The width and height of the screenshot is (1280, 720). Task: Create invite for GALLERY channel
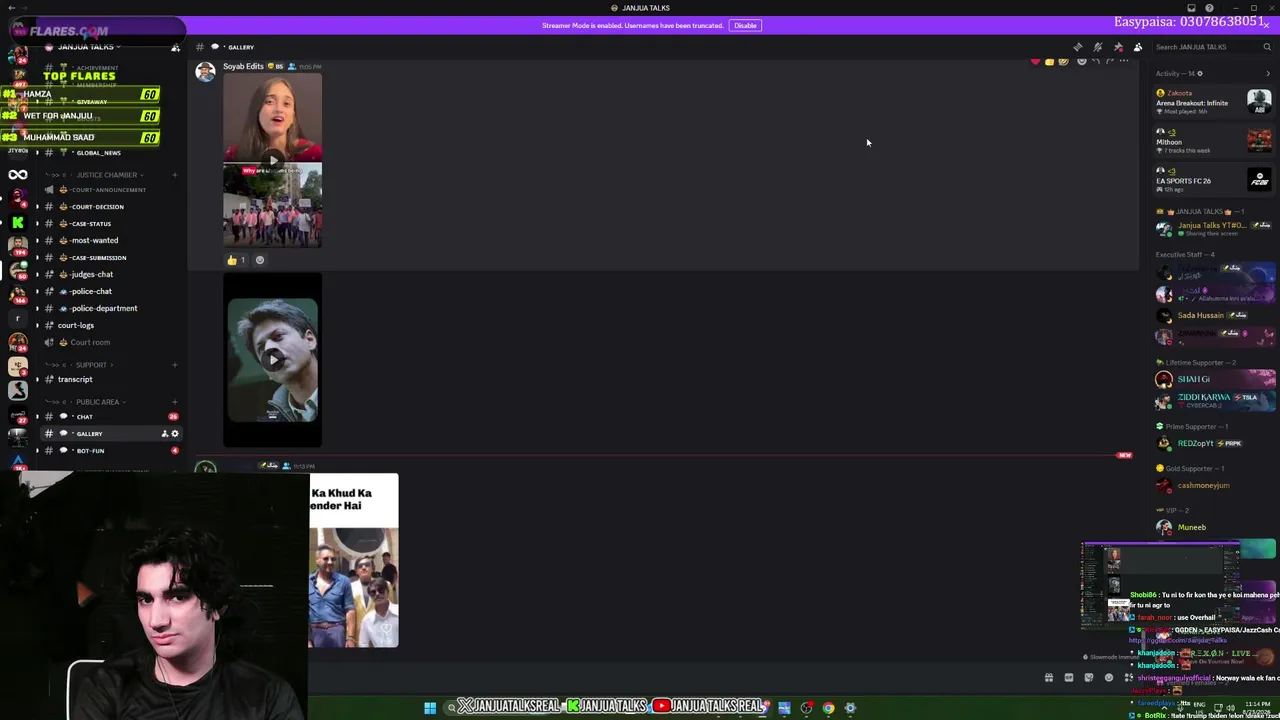[165, 434]
